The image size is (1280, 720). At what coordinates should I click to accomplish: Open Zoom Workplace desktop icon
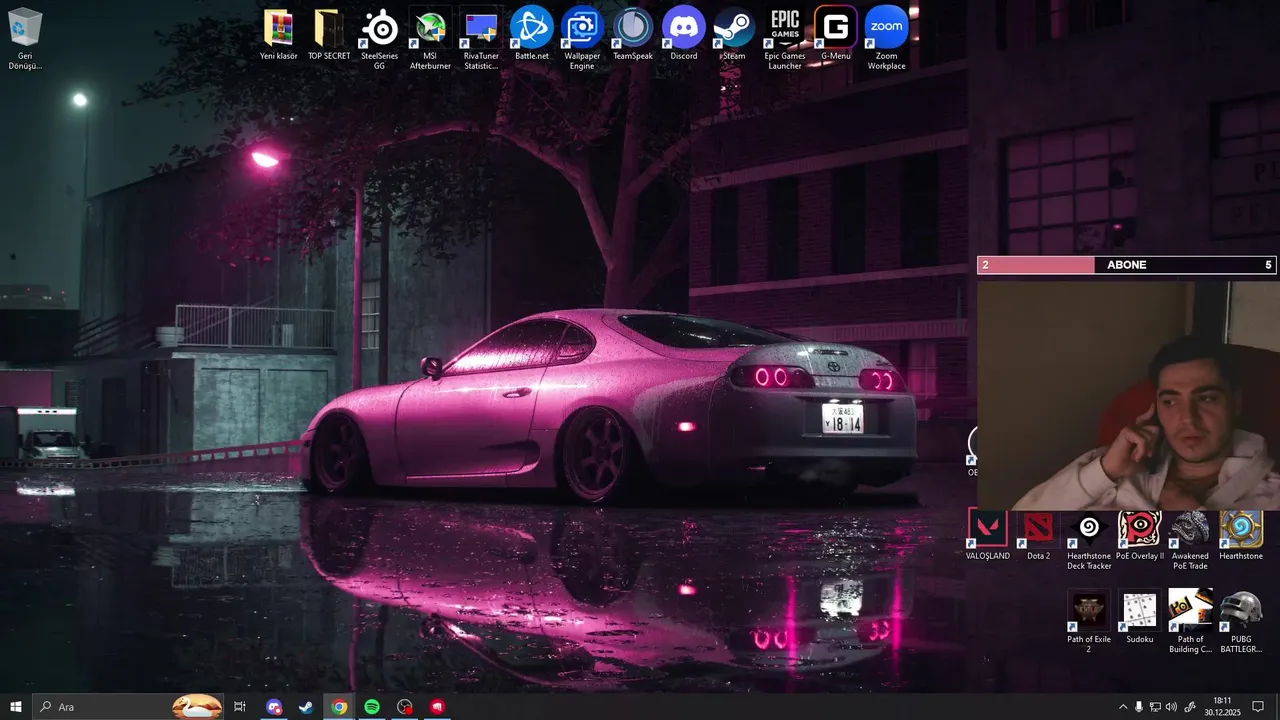pos(886,39)
